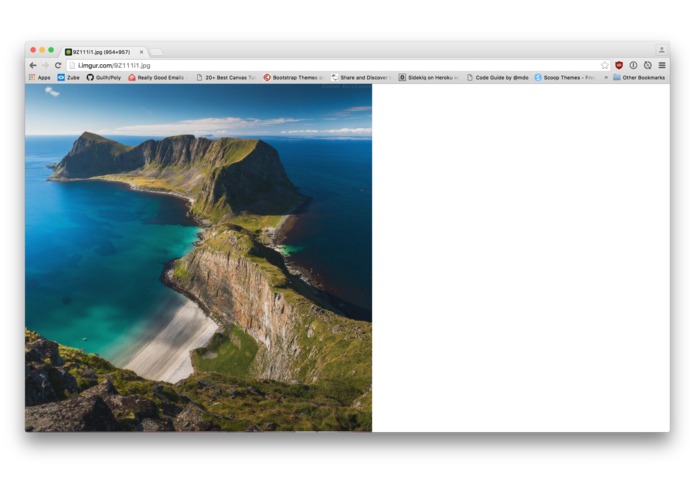Click the browser back arrow
This screenshot has height=494, width=695.
tap(33, 65)
